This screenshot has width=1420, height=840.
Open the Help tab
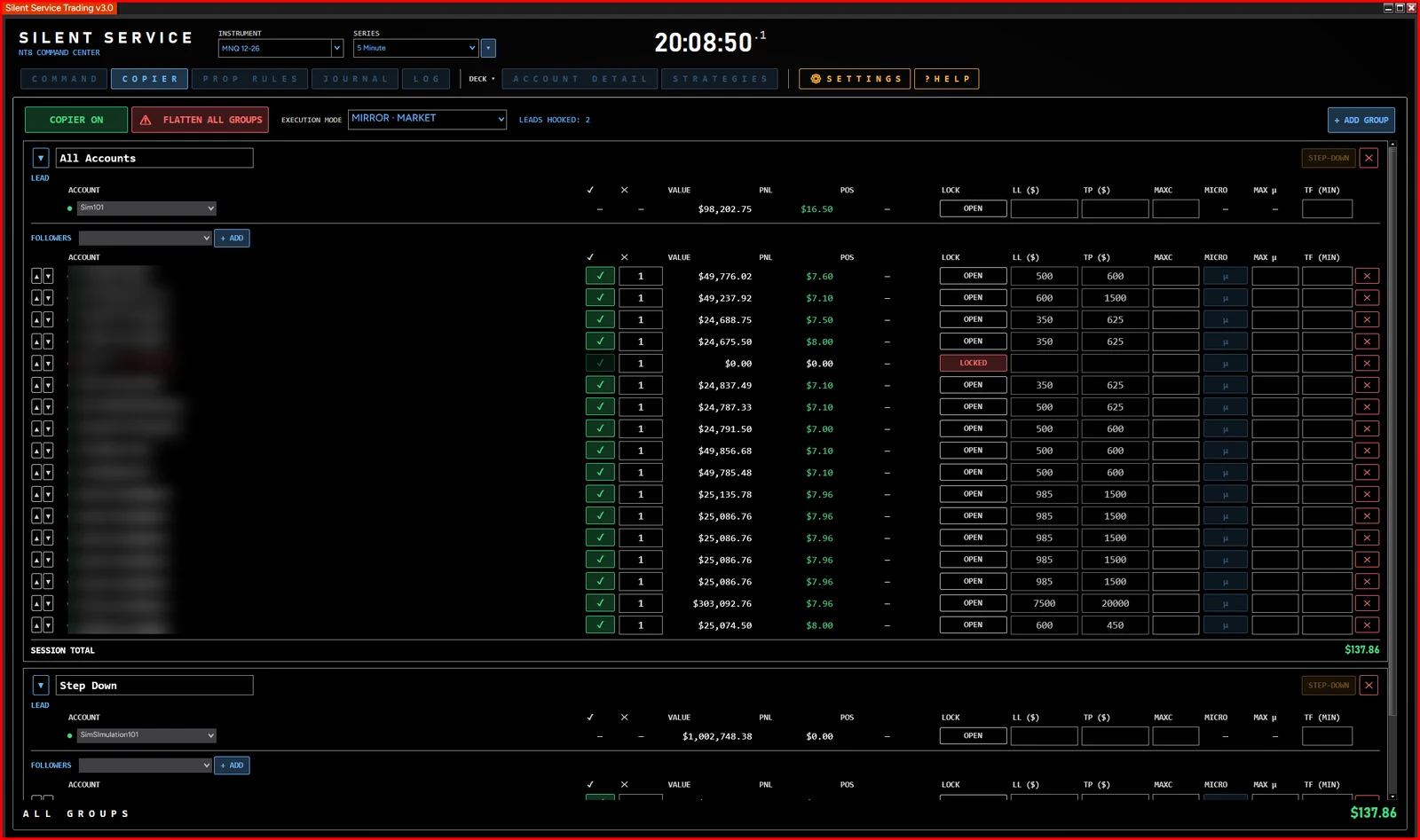click(x=947, y=79)
